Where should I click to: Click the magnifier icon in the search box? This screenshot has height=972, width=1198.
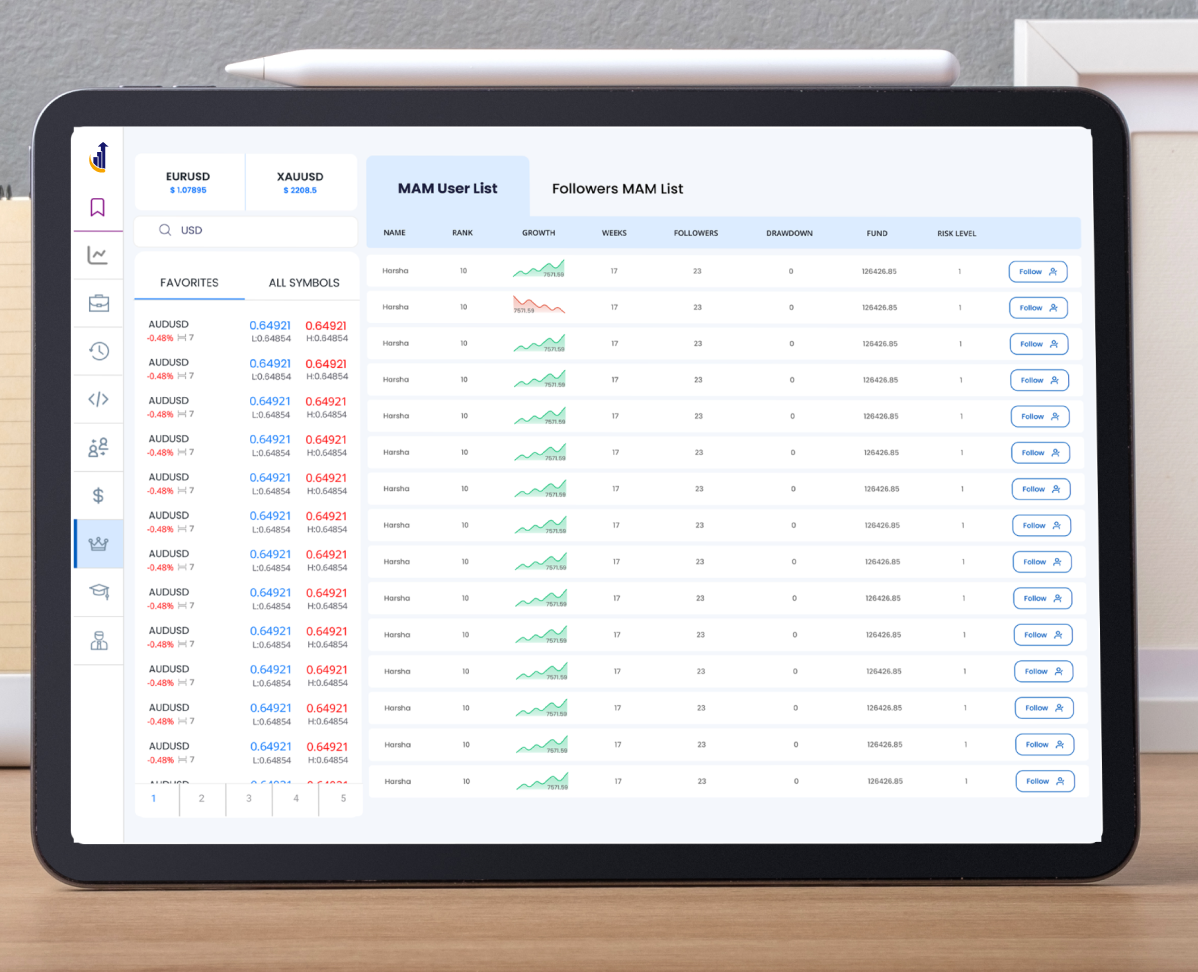pyautogui.click(x=165, y=230)
